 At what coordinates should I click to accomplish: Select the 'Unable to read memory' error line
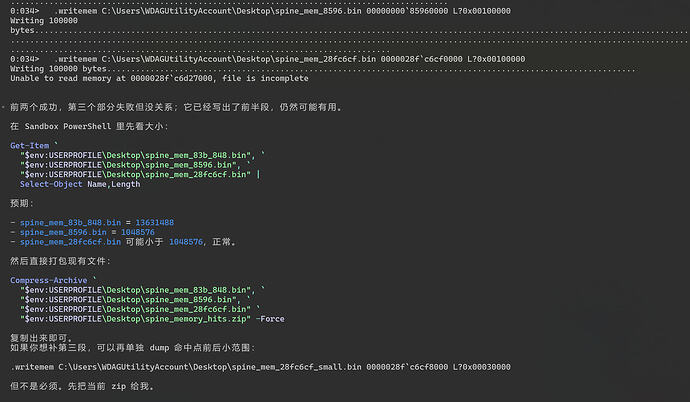tap(159, 78)
